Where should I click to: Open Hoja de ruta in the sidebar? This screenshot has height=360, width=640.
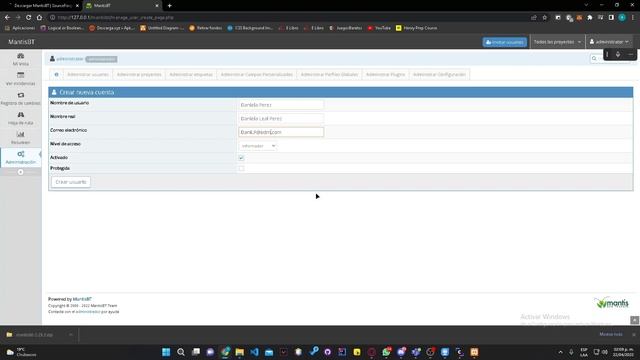[20, 118]
